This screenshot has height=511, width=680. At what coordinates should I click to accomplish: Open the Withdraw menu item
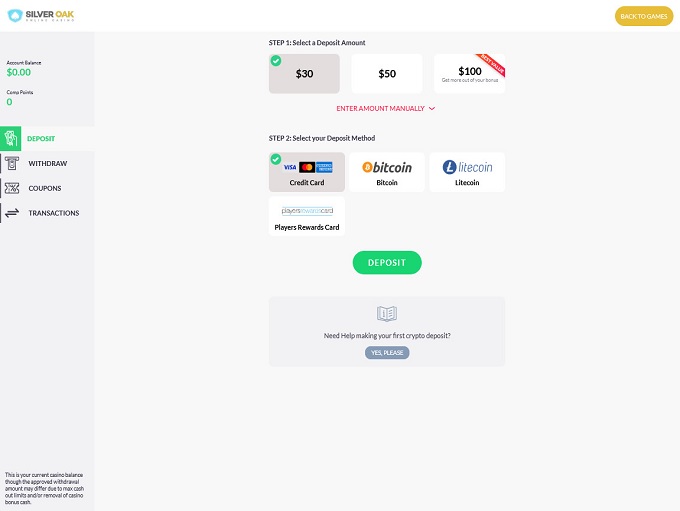tap(48, 163)
